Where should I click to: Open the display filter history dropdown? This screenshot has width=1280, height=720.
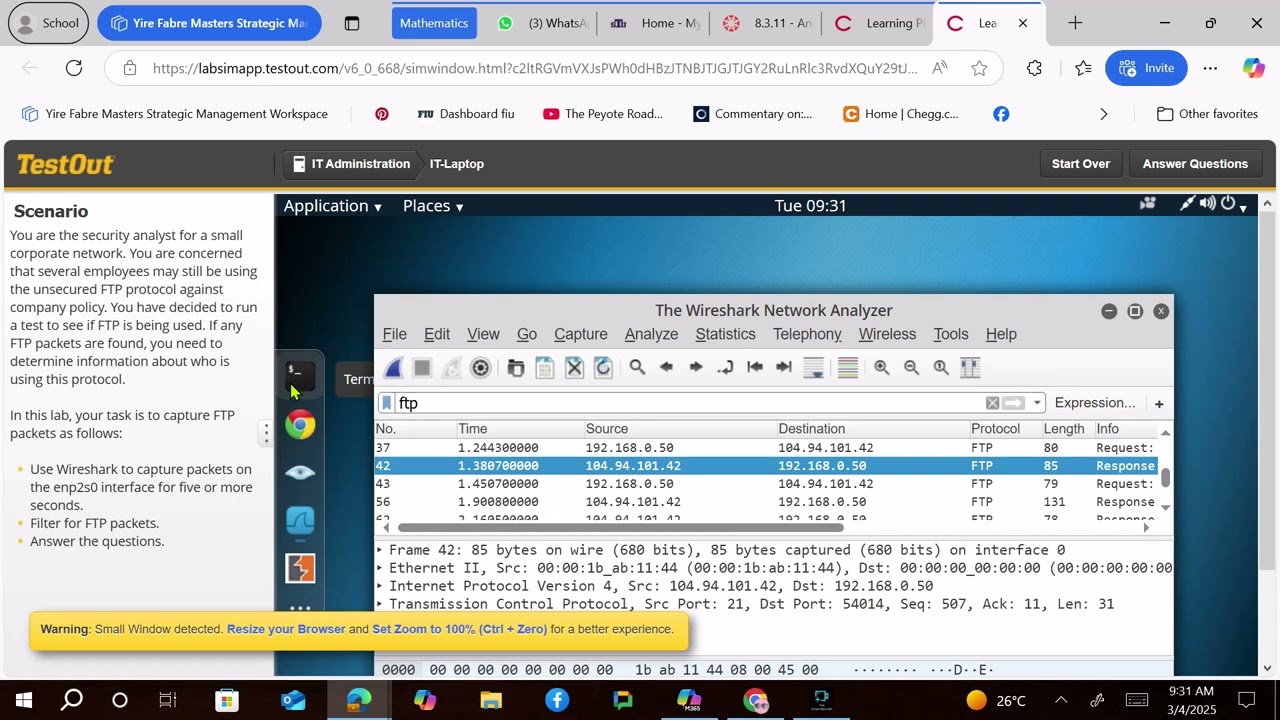click(x=1037, y=403)
